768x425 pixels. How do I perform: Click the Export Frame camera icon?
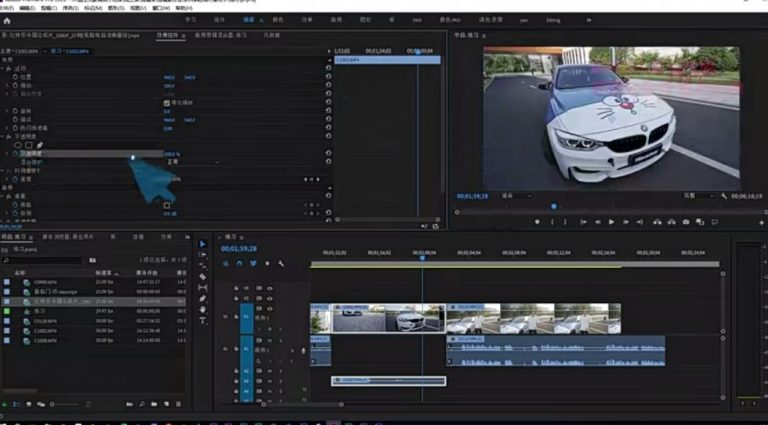click(x=685, y=222)
